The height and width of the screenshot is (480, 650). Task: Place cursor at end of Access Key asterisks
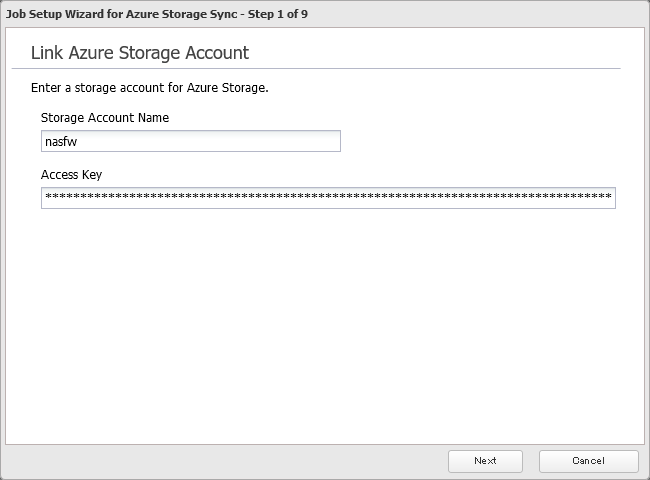[612, 198]
